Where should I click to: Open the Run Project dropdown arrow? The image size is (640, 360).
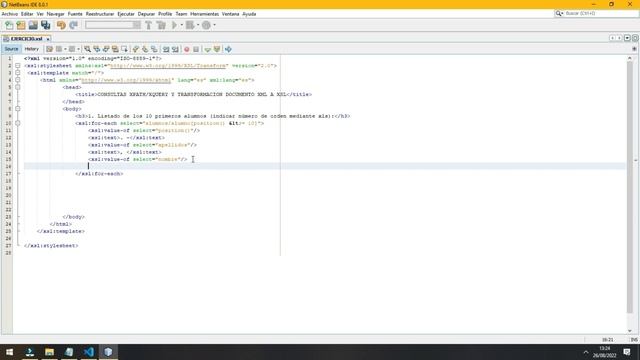tap(182, 25)
